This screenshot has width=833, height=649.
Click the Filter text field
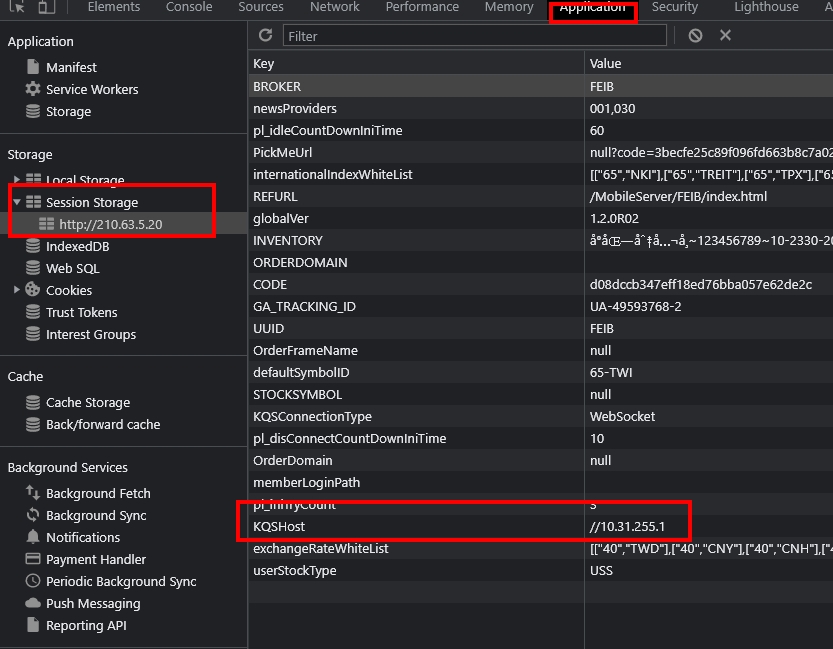[474, 35]
